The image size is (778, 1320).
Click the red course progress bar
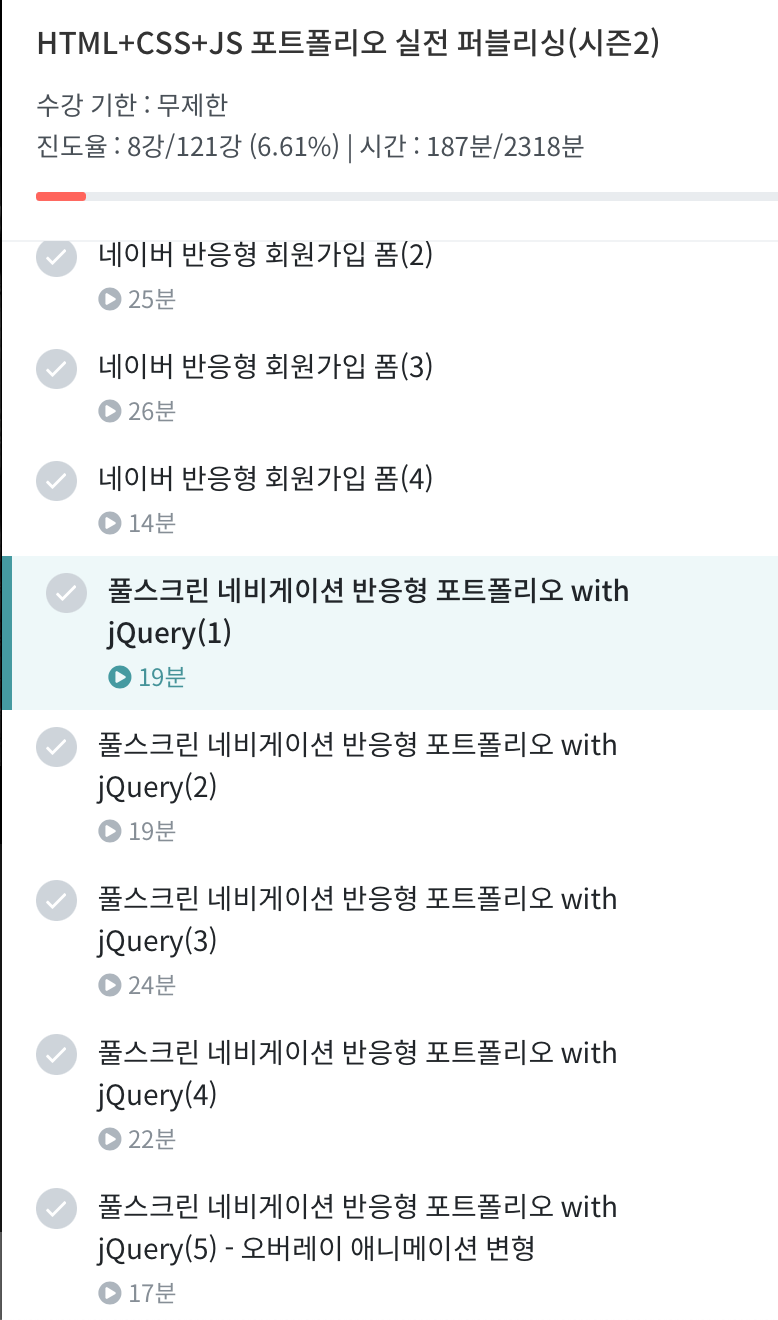tap(61, 196)
